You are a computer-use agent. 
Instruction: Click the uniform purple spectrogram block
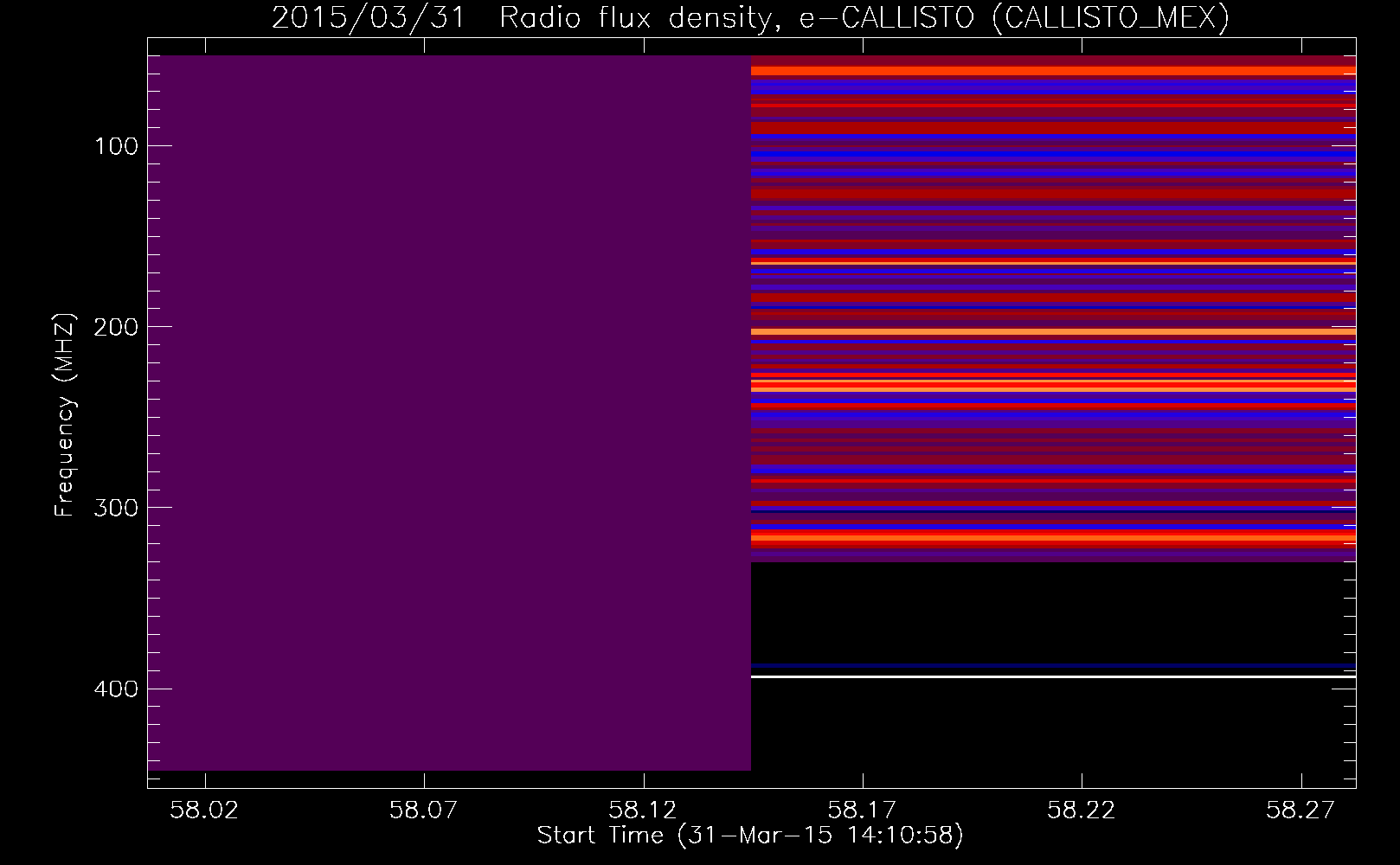449,413
